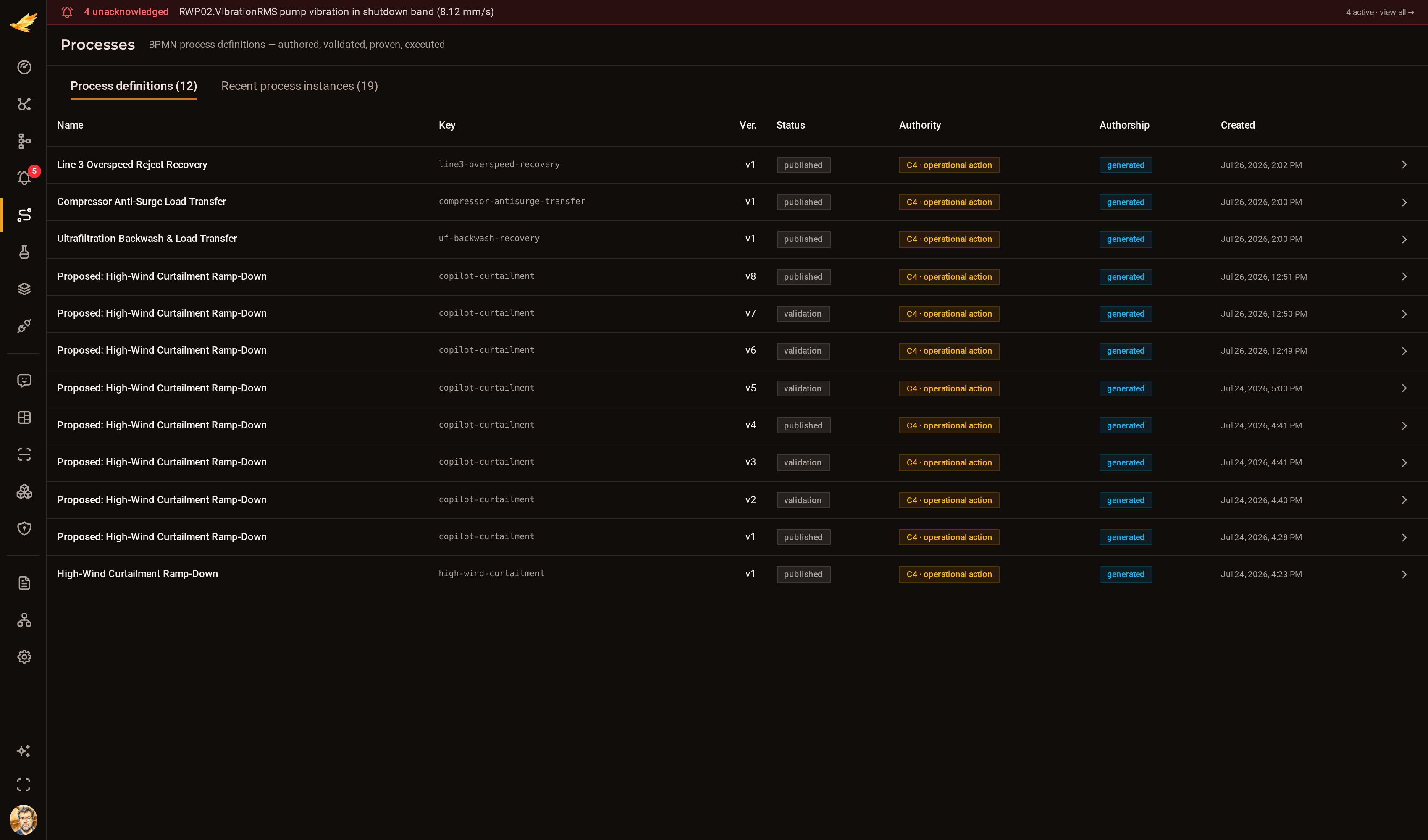Click validation status badge in v7 row
Image resolution: width=1428 pixels, height=840 pixels.
coord(802,313)
